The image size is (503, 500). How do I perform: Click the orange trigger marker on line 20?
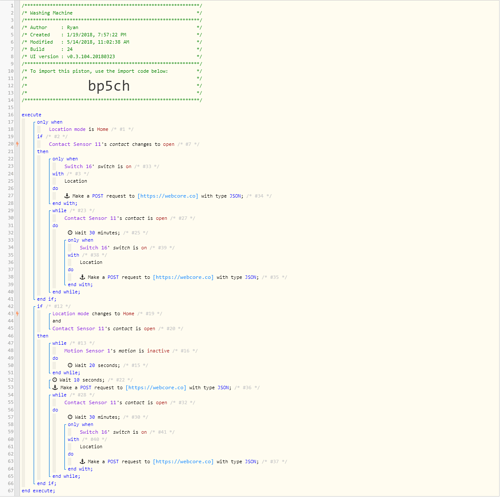(x=17, y=144)
